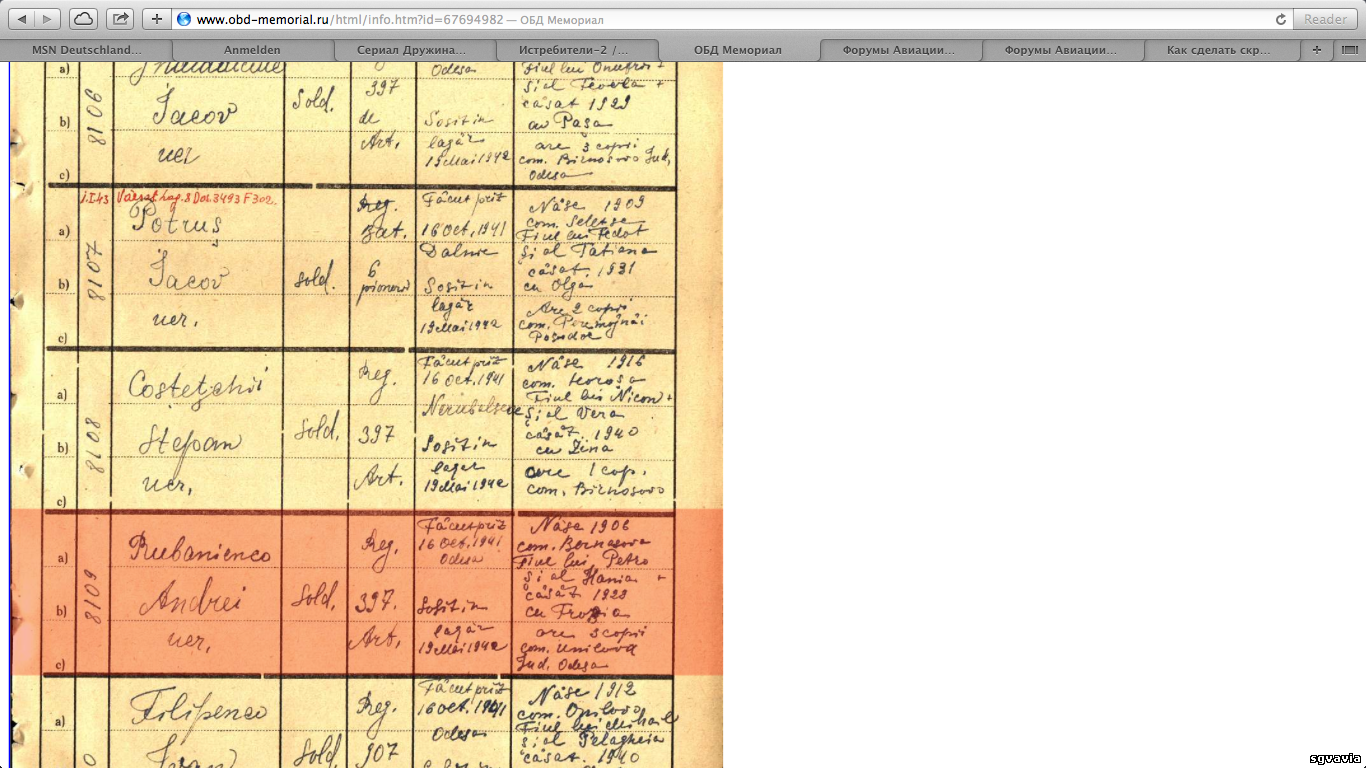Select the ОБД Мемориал tab

click(738, 50)
